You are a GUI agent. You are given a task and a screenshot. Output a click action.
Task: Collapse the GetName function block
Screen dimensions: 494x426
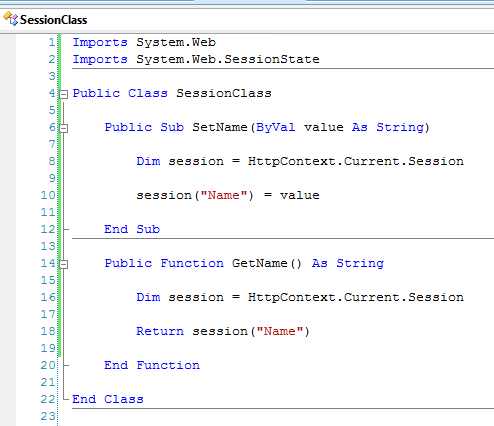(x=64, y=264)
